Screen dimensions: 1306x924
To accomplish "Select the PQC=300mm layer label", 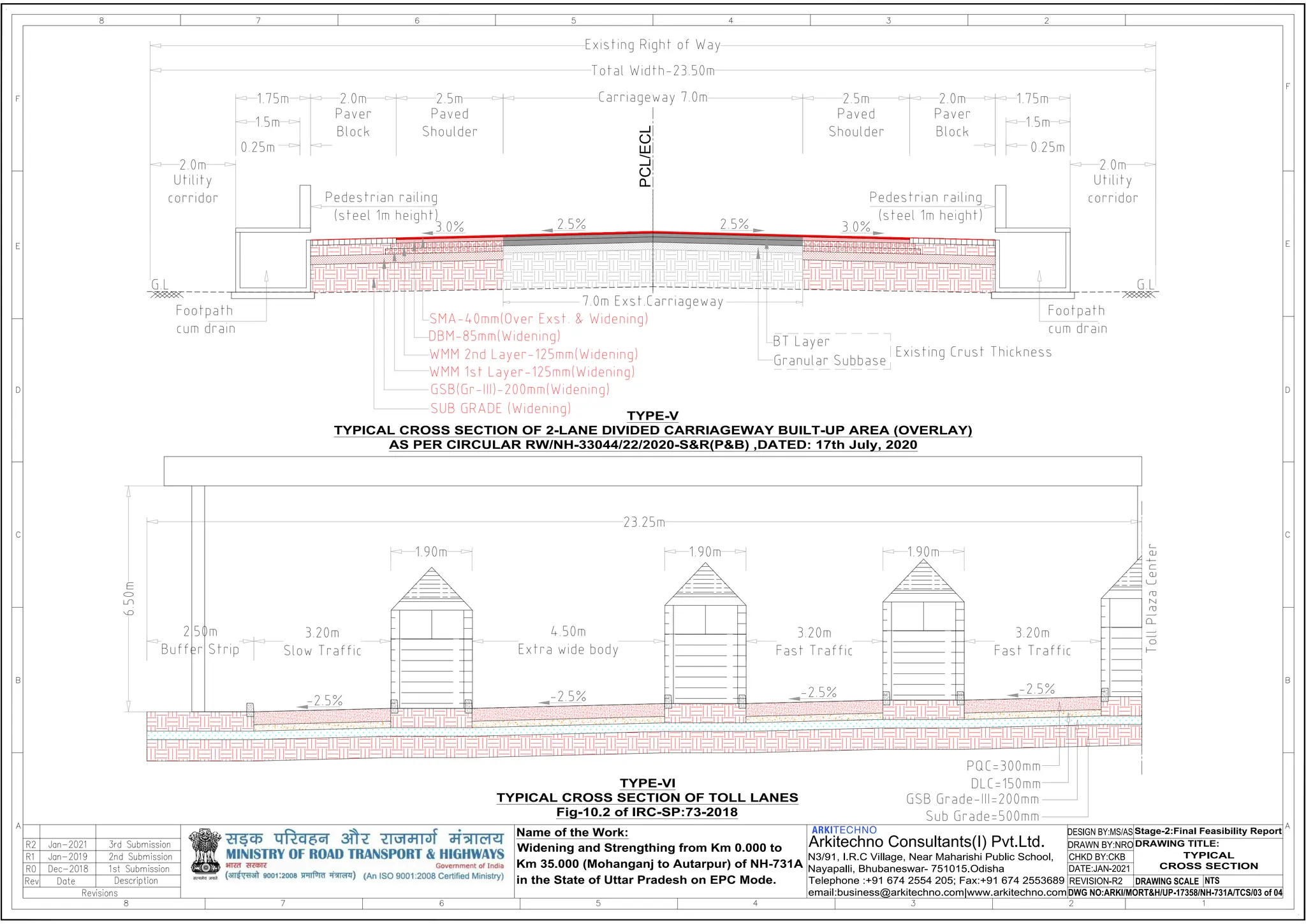I will [x=1003, y=766].
